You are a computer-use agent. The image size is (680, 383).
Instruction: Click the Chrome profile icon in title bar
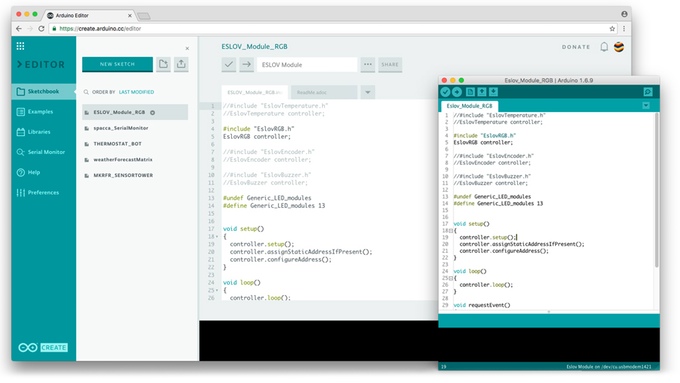pos(624,14)
